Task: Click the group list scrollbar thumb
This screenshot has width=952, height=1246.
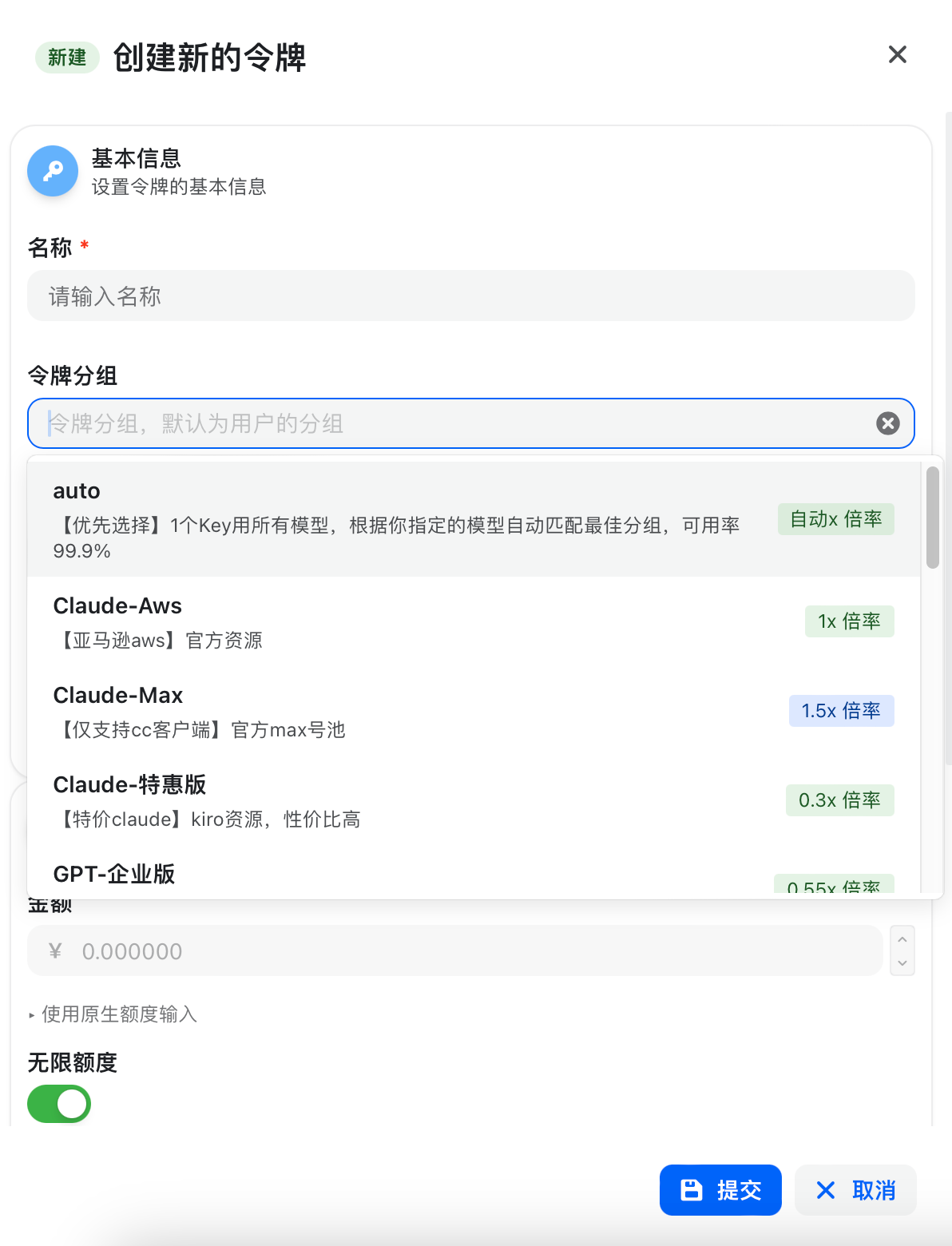Action: click(x=932, y=518)
